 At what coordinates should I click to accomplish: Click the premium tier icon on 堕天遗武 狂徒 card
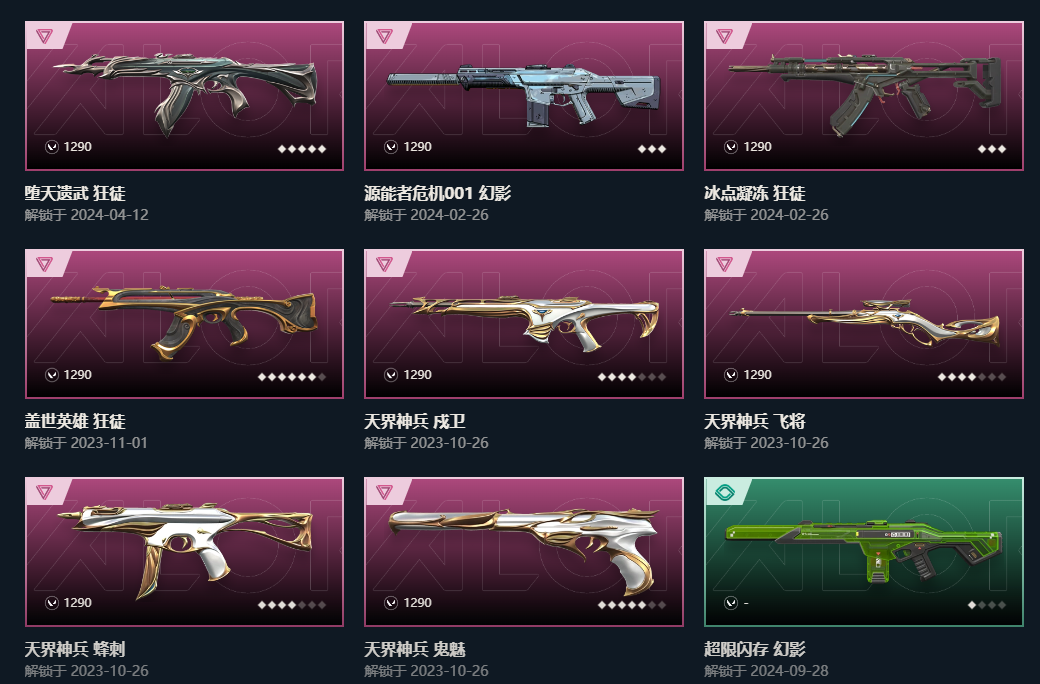(44, 36)
